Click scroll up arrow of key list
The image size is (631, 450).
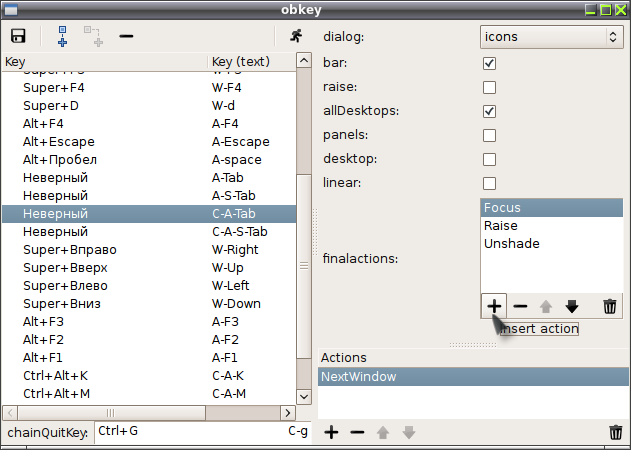304,60
